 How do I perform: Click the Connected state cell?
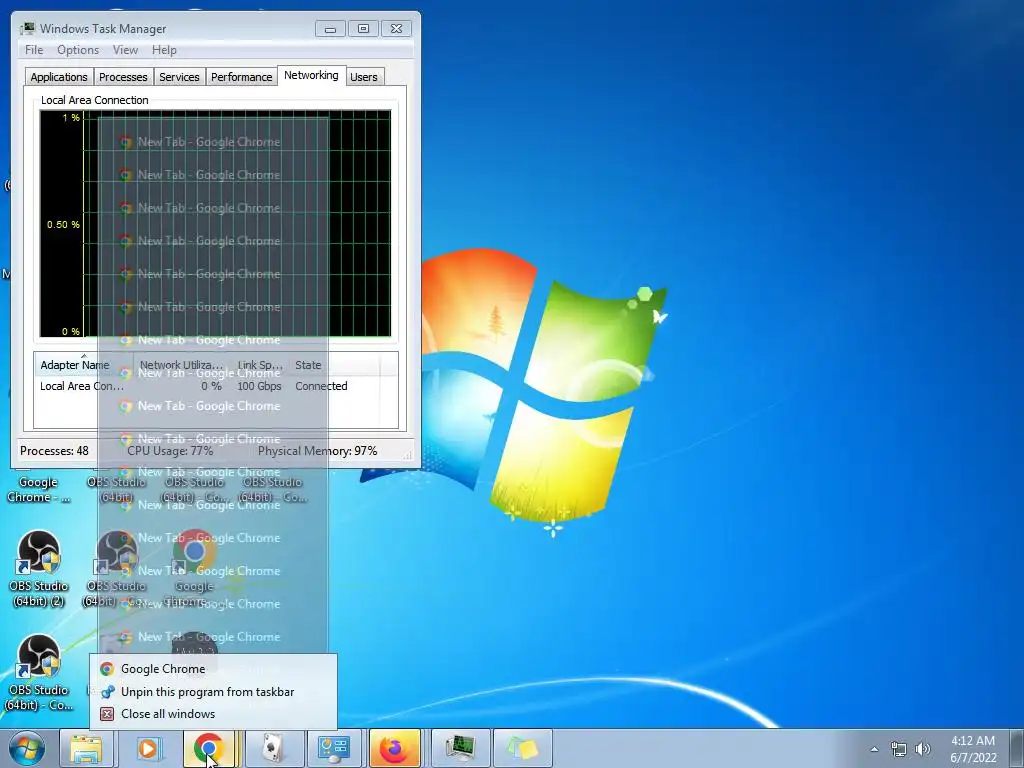click(x=321, y=386)
